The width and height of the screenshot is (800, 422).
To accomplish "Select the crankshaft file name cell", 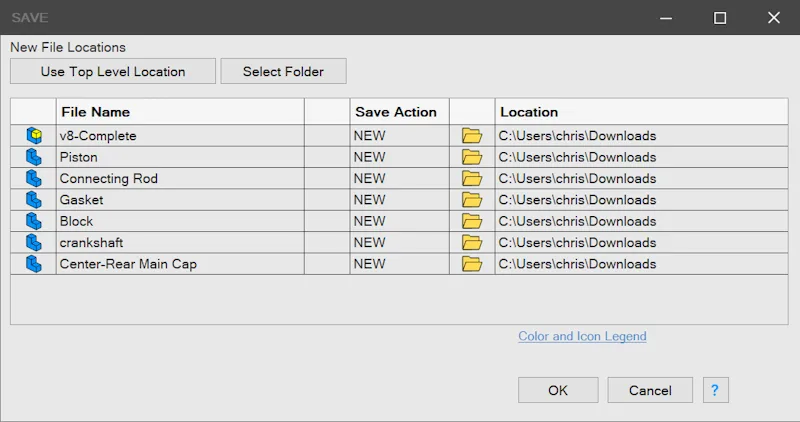I will point(180,243).
